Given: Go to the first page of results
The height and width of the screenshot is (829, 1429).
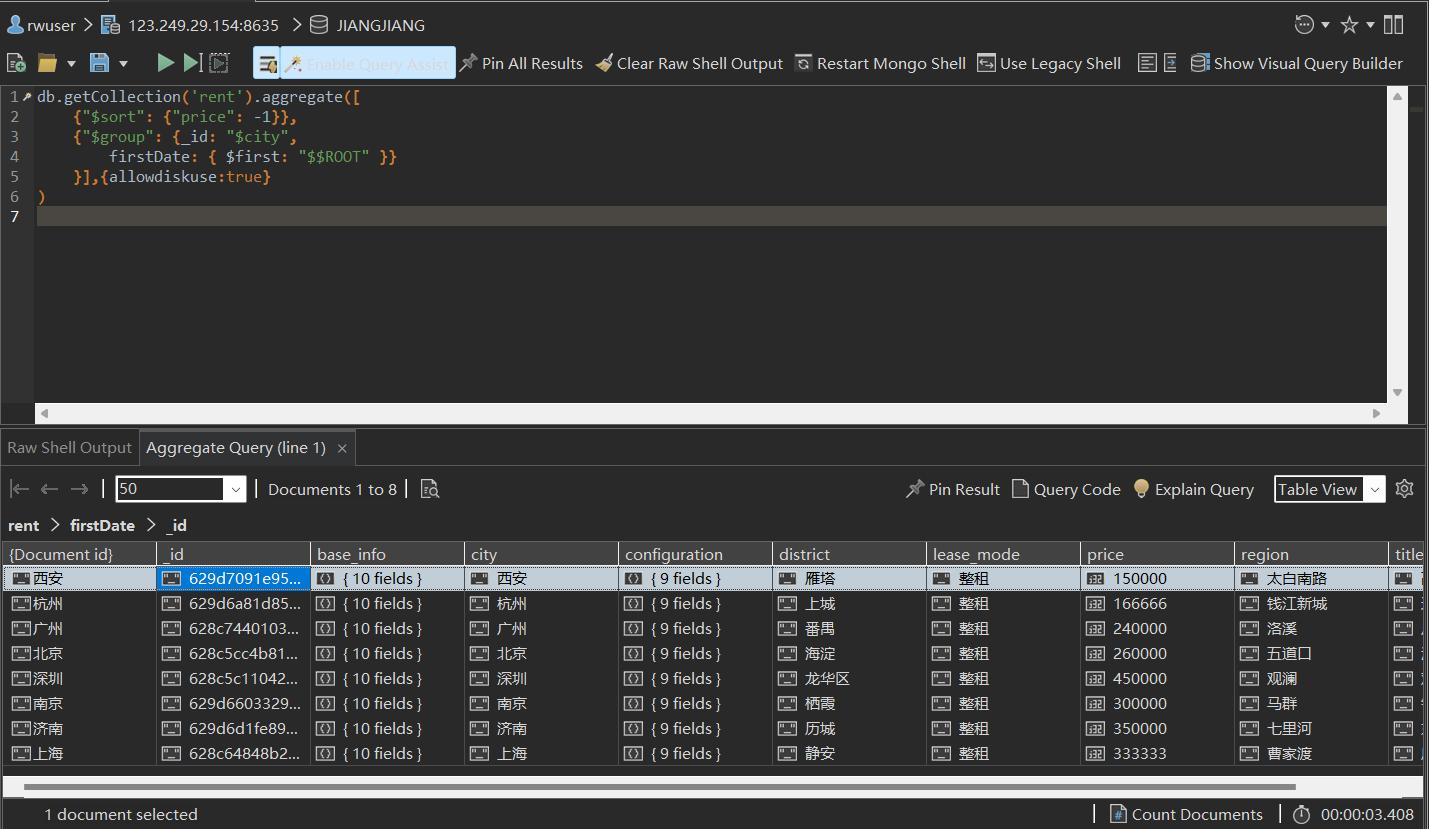Looking at the screenshot, I should [x=19, y=489].
